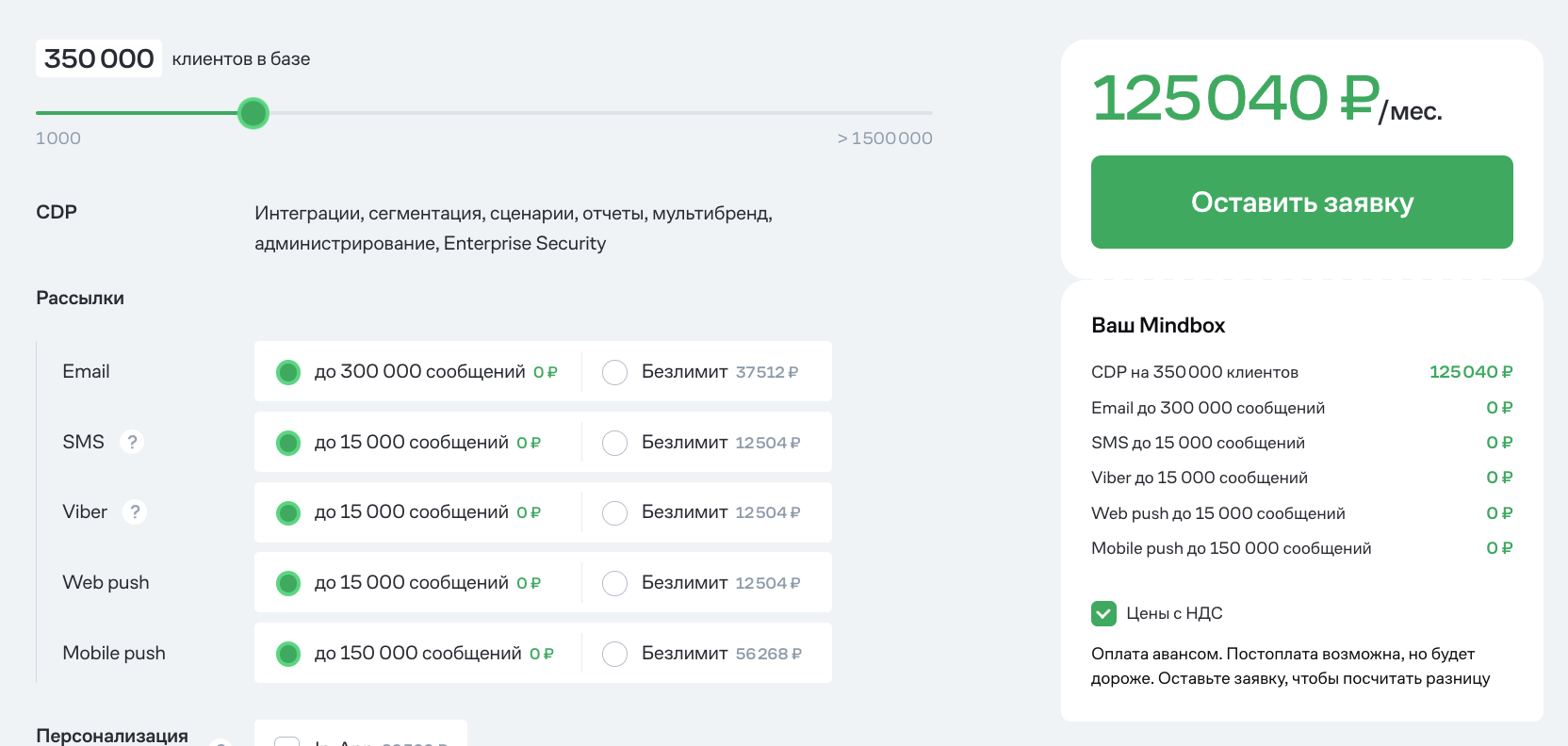This screenshot has width=1568, height=746.
Task: Click the help icon next to Viber
Action: point(135,511)
